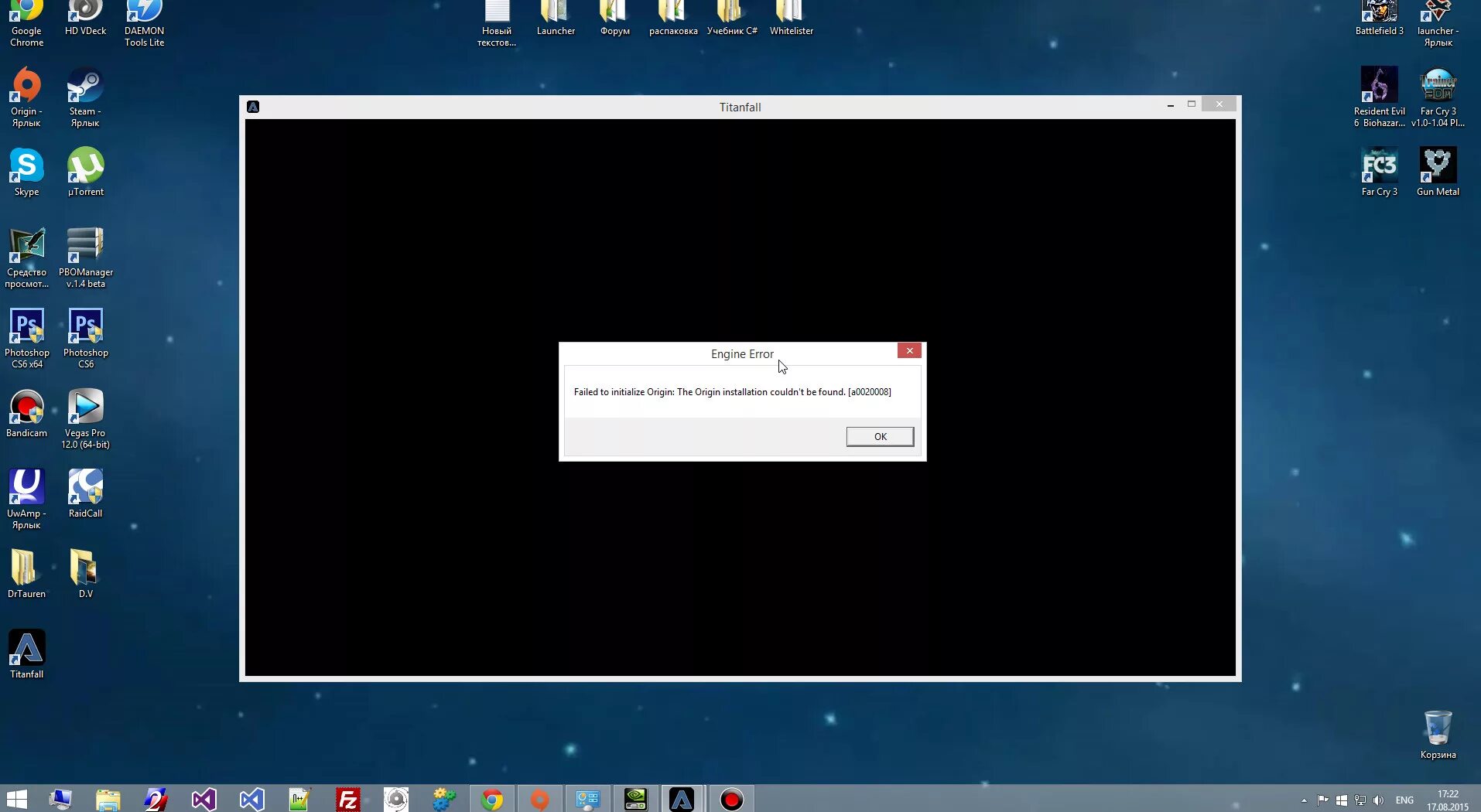Select the RaidCall desktop icon

[85, 493]
